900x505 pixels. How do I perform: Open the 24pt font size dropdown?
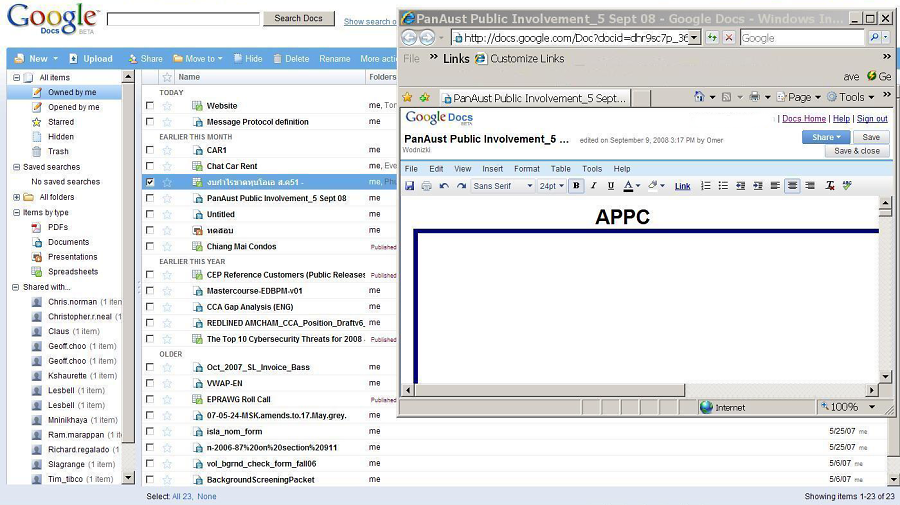click(552, 186)
